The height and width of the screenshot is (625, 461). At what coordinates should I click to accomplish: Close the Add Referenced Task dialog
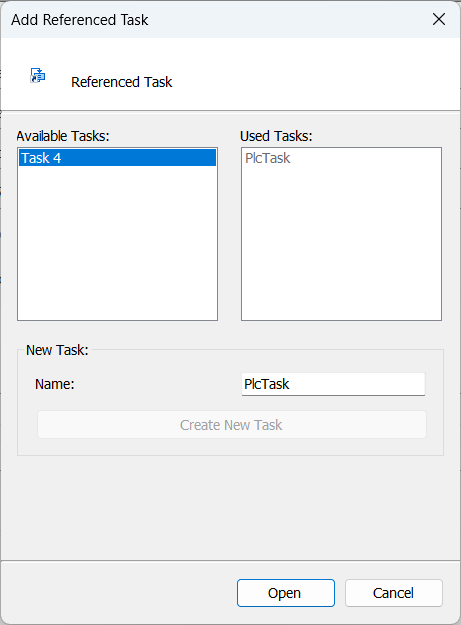(439, 19)
